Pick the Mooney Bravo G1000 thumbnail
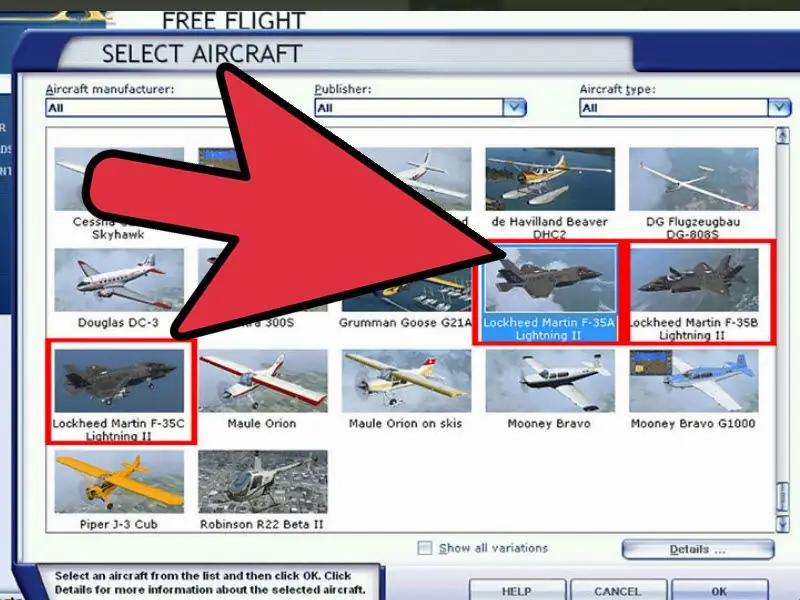The width and height of the screenshot is (800, 600). 693,381
